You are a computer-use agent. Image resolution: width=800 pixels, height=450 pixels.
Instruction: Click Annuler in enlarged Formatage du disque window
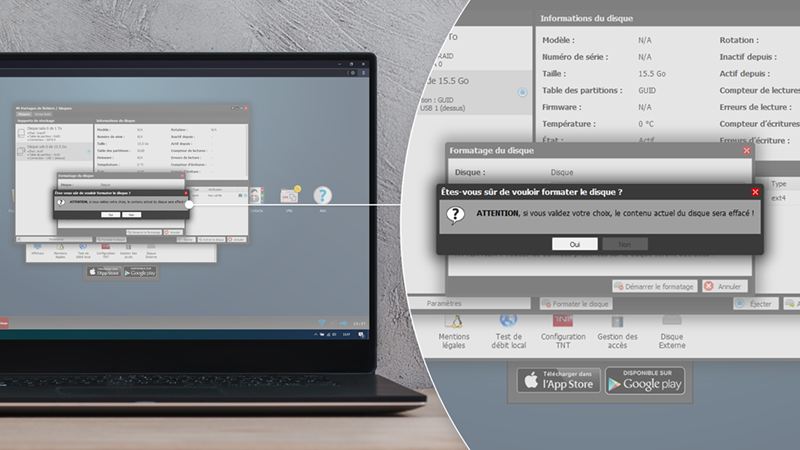[x=724, y=286]
